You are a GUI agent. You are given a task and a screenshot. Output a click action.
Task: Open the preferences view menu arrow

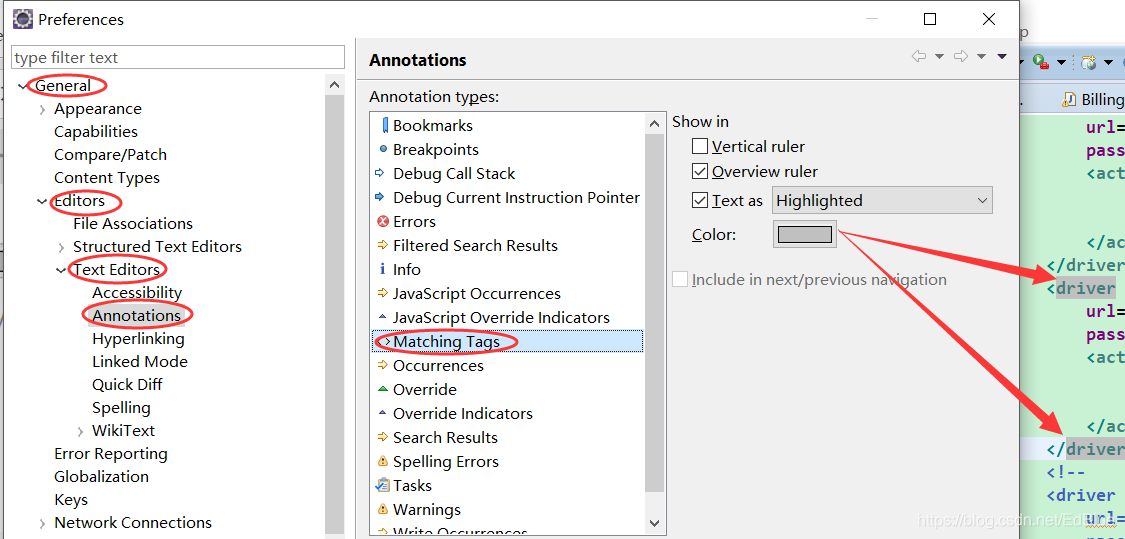[1002, 57]
